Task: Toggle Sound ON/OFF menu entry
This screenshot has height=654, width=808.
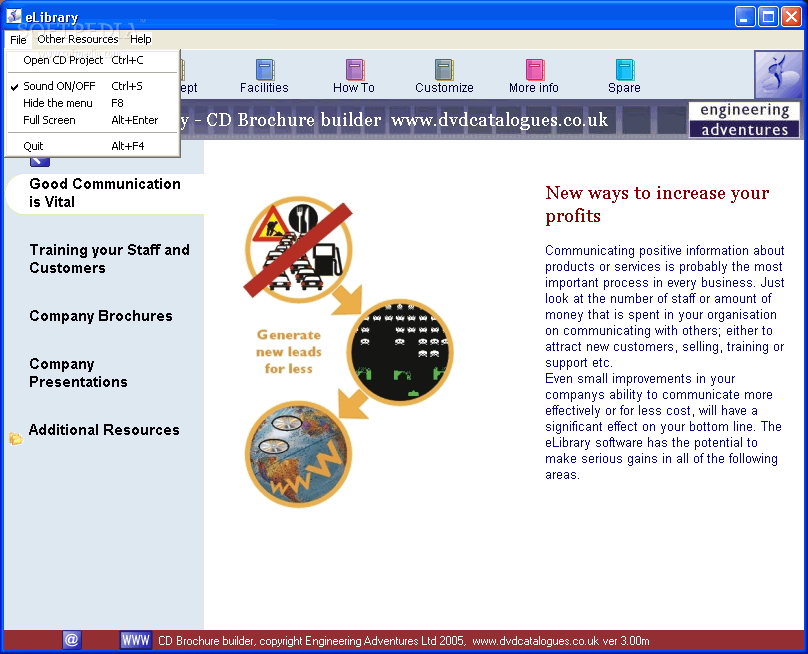Action: click(x=92, y=86)
